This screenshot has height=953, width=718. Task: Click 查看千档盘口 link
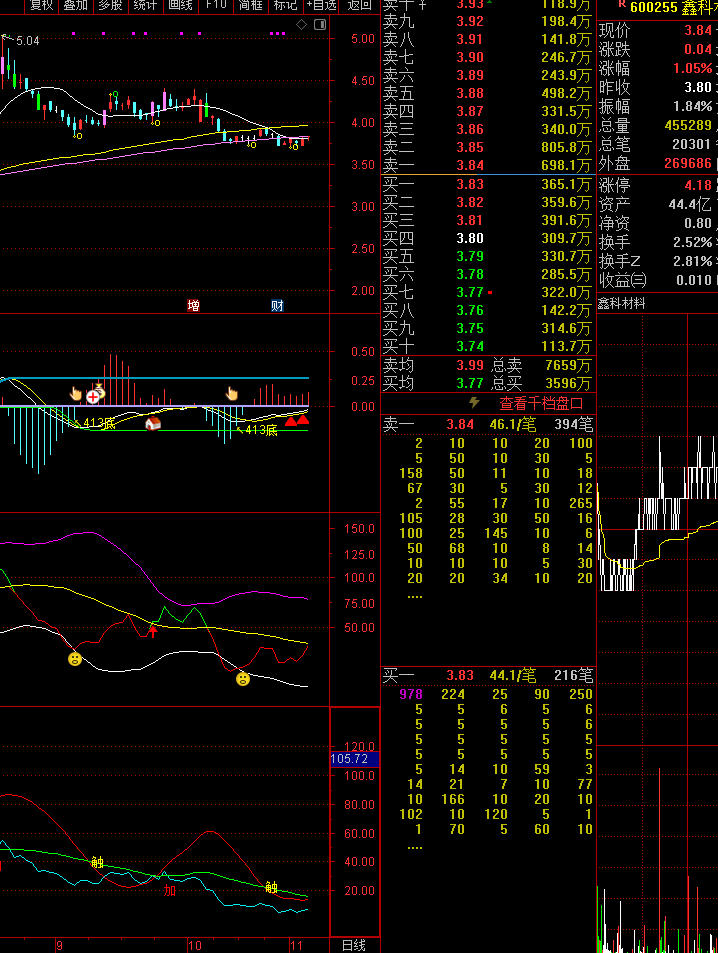point(541,403)
